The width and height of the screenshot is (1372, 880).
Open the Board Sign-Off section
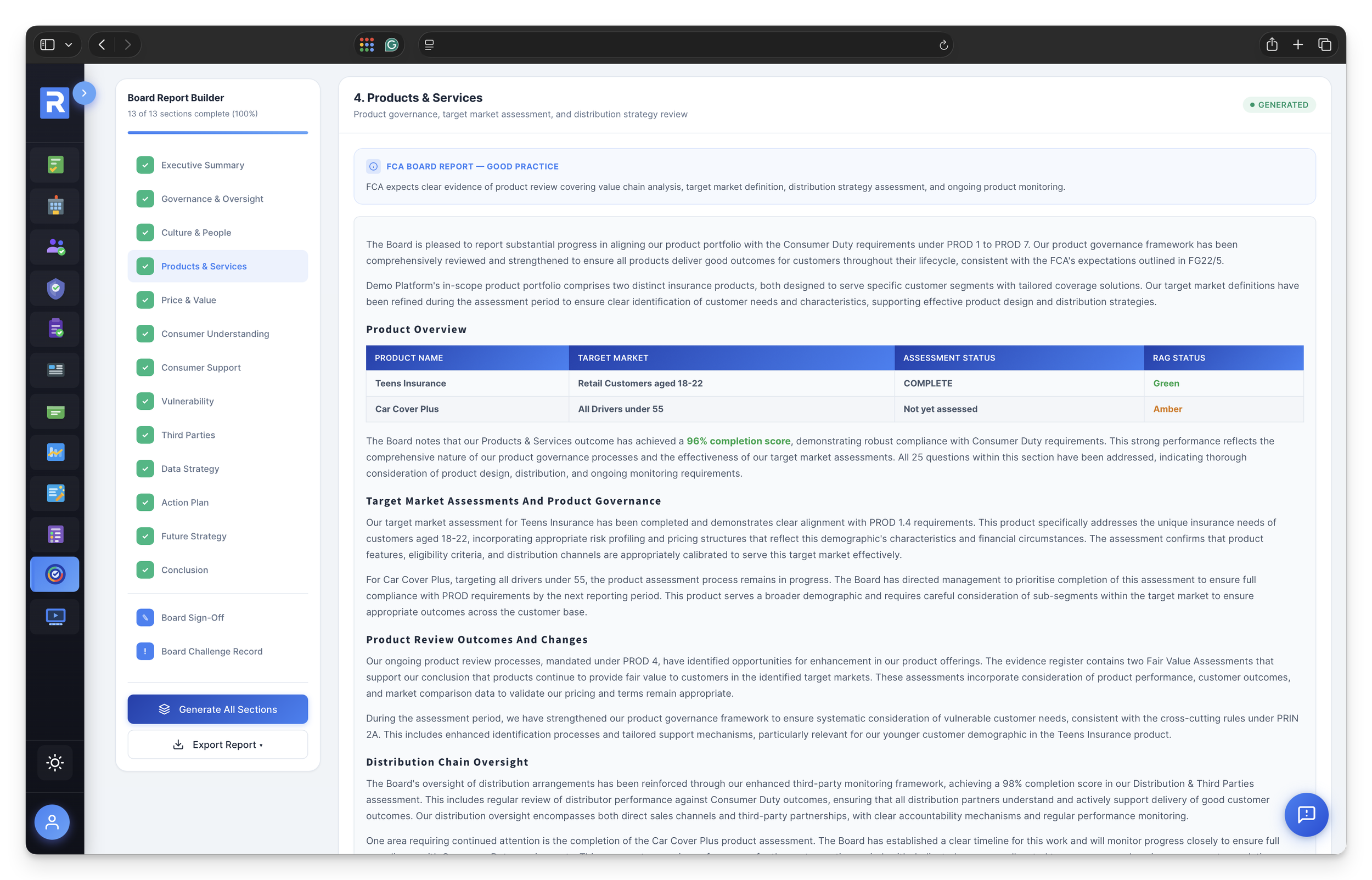(x=193, y=618)
